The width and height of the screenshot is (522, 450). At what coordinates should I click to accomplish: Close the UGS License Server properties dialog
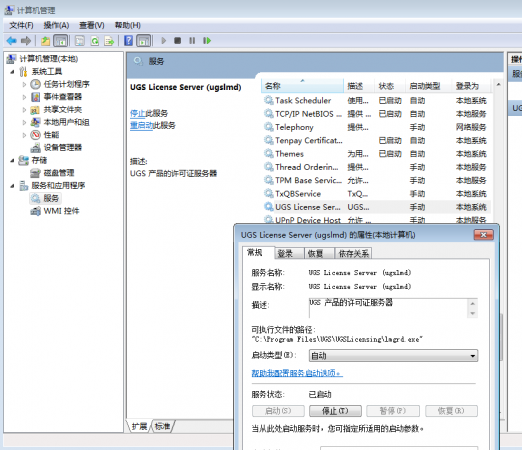[484, 235]
